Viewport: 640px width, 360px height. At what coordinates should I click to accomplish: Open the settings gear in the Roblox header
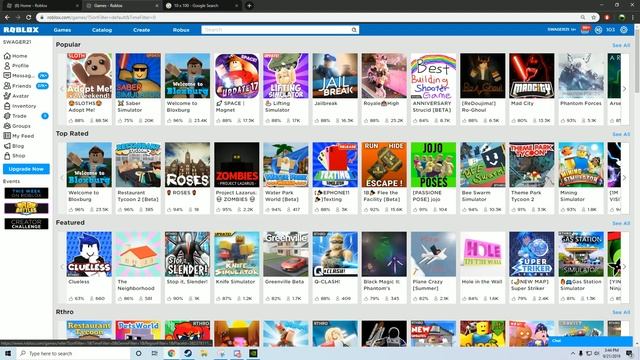[x=624, y=30]
